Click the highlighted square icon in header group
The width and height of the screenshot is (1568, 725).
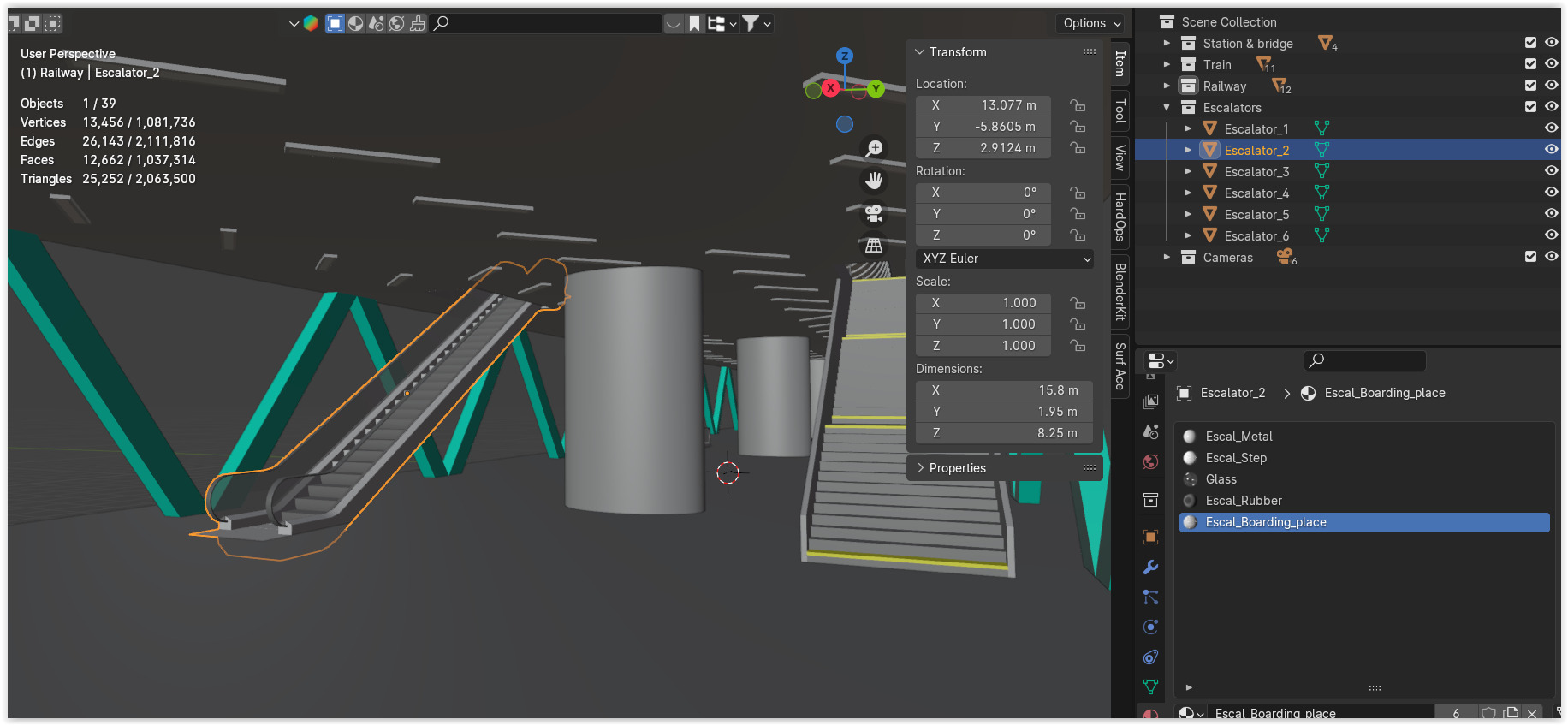pyautogui.click(x=335, y=23)
